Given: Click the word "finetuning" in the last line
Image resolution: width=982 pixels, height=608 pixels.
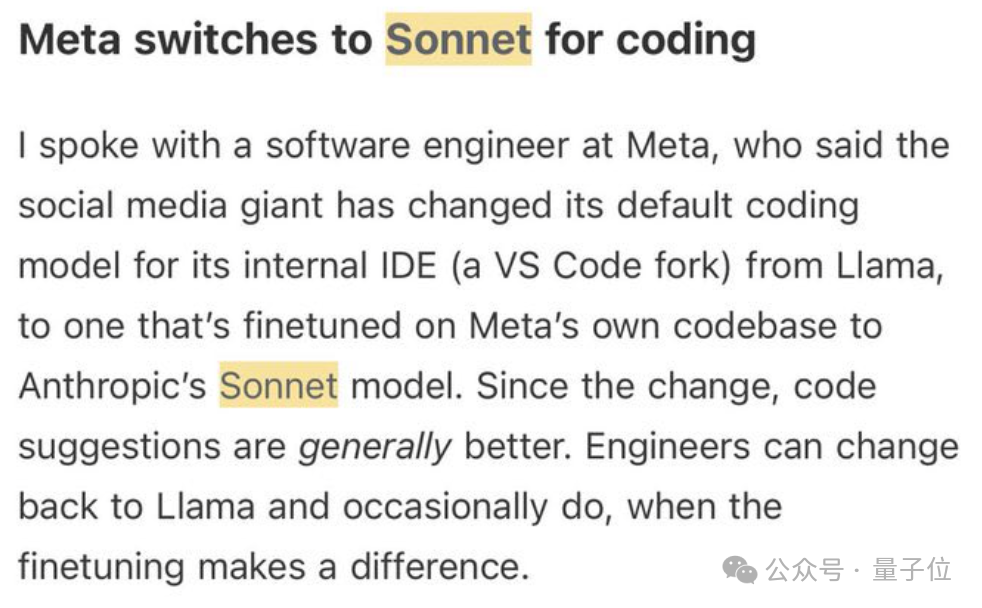Looking at the screenshot, I should pyautogui.click(x=101, y=566).
